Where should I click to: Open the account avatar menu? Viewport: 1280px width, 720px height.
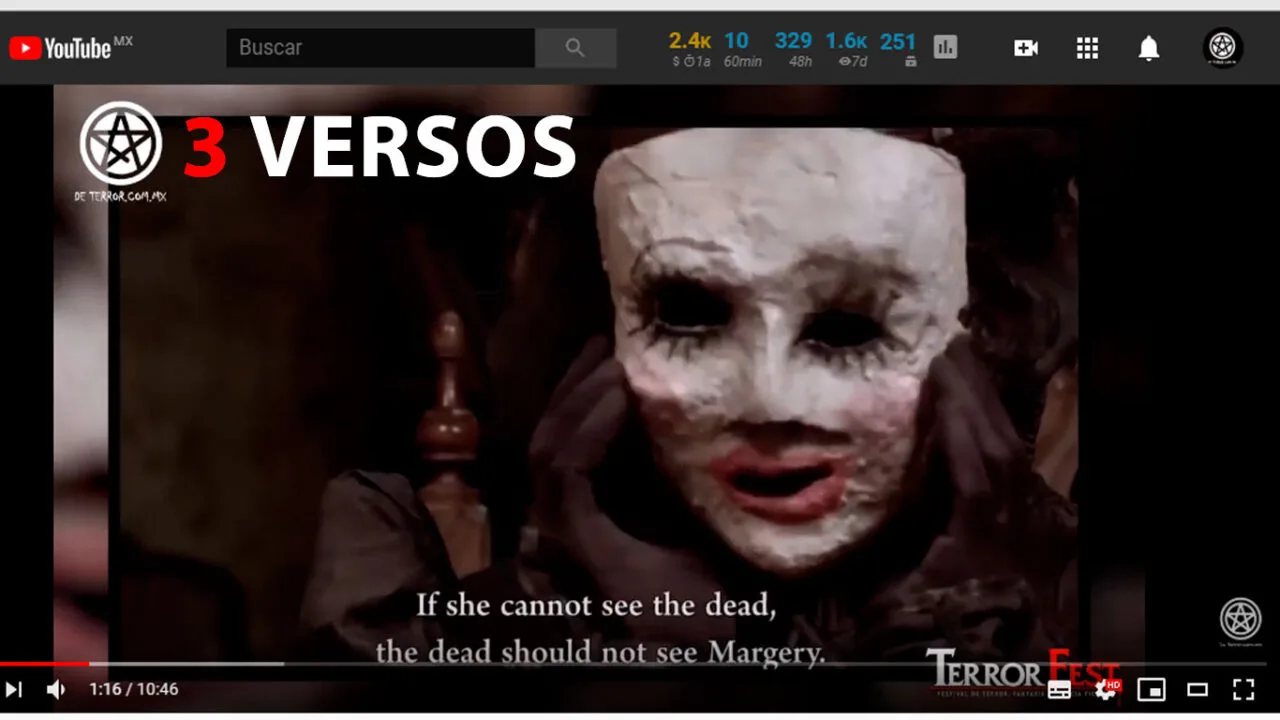[x=1222, y=47]
